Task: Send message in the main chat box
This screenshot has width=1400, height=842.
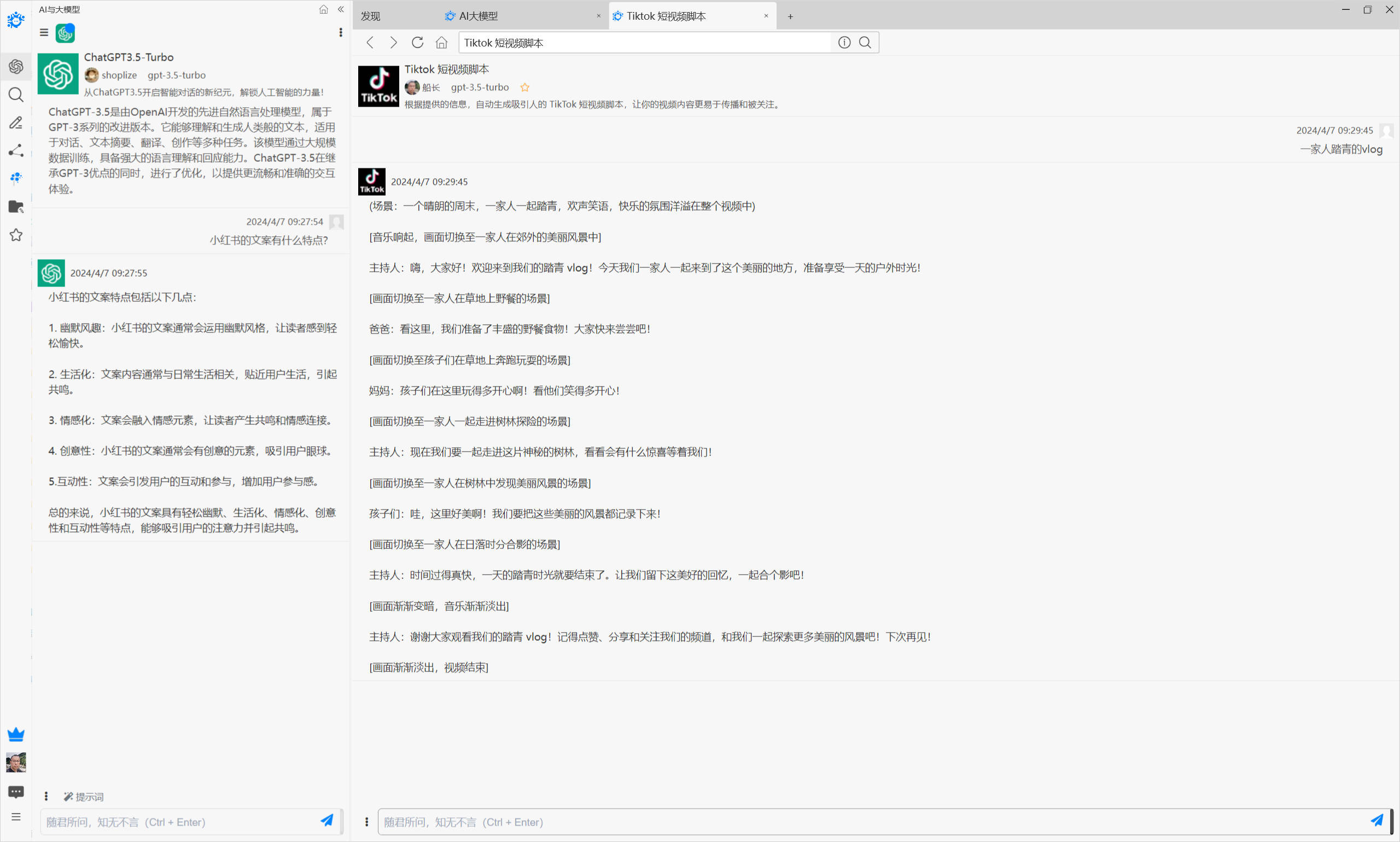Action: point(1376,821)
